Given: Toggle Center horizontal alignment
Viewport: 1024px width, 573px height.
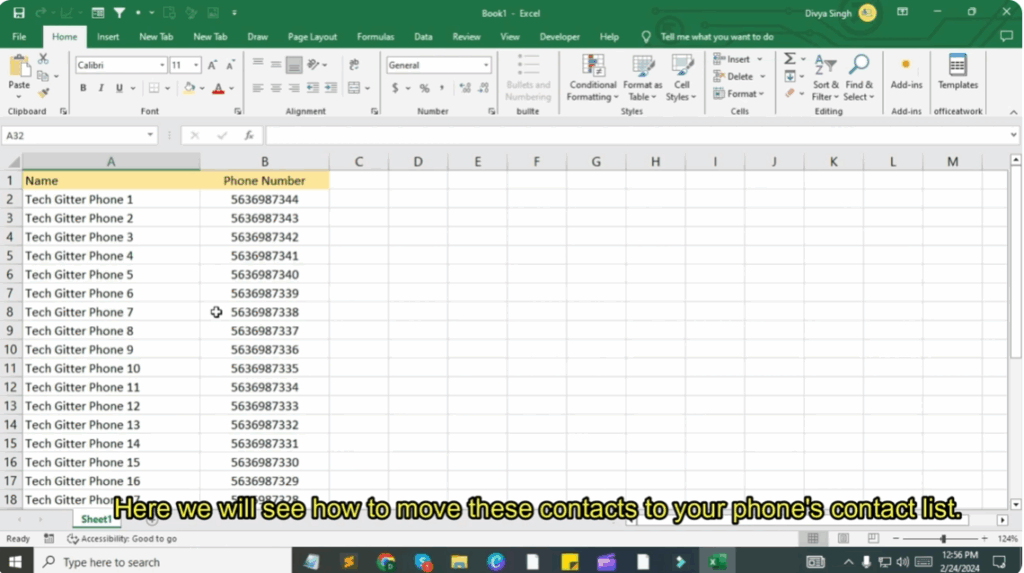Looking at the screenshot, I should pyautogui.click(x=276, y=88).
